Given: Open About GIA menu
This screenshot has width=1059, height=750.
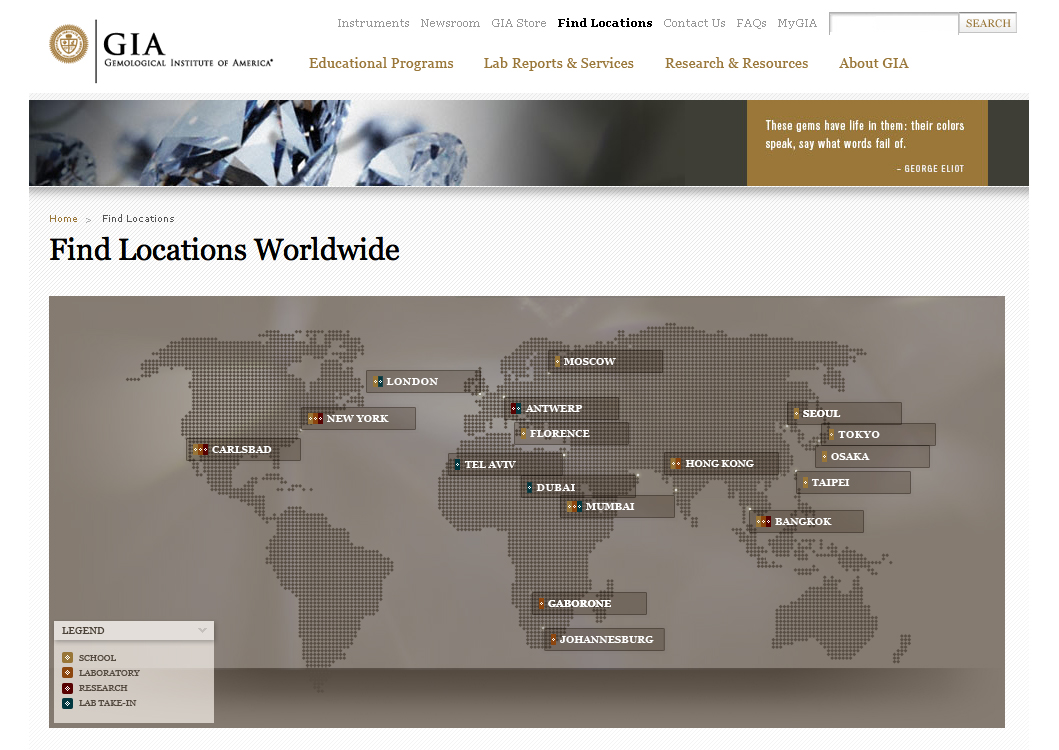Looking at the screenshot, I should click(873, 64).
